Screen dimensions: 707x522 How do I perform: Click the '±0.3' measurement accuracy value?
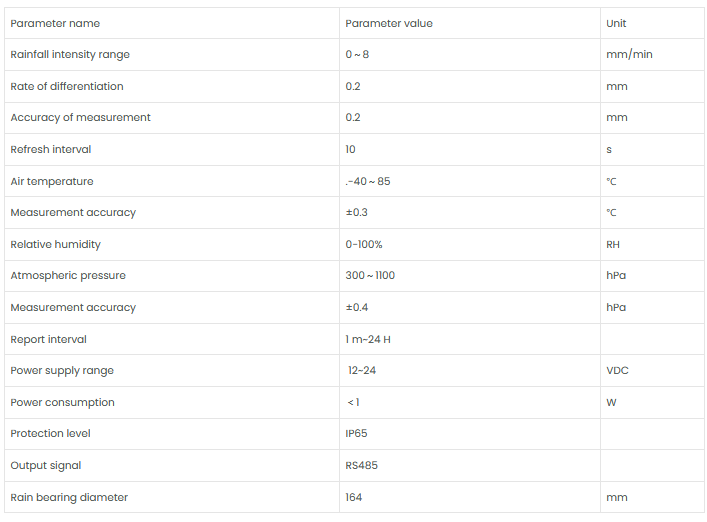356,212
